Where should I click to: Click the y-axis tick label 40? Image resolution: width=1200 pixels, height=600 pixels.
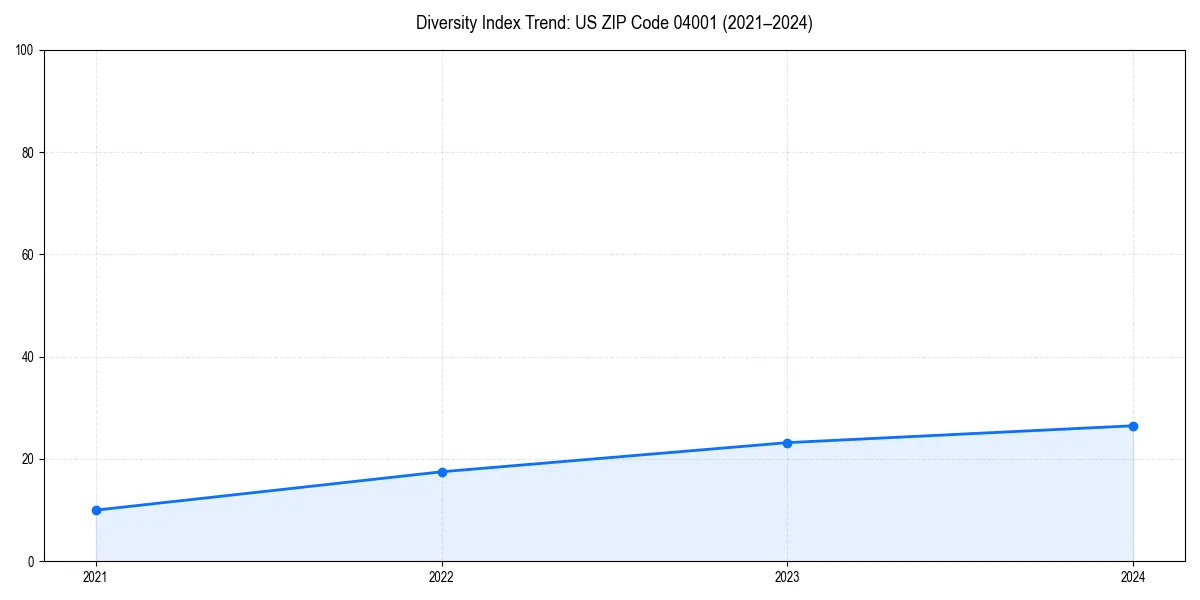28,357
